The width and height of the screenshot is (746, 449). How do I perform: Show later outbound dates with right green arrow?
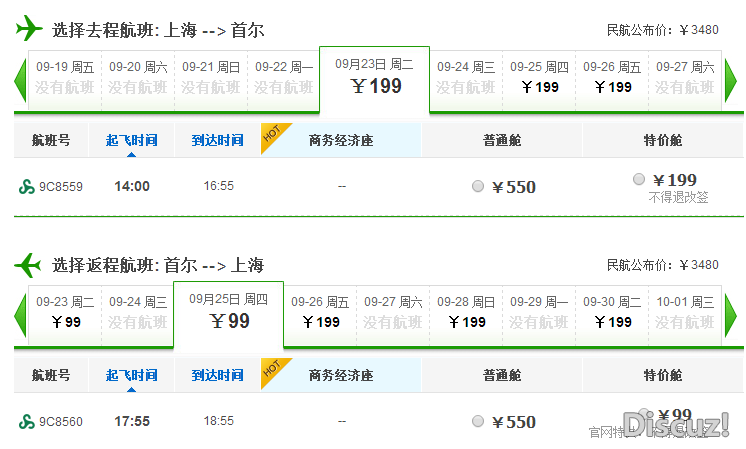730,81
